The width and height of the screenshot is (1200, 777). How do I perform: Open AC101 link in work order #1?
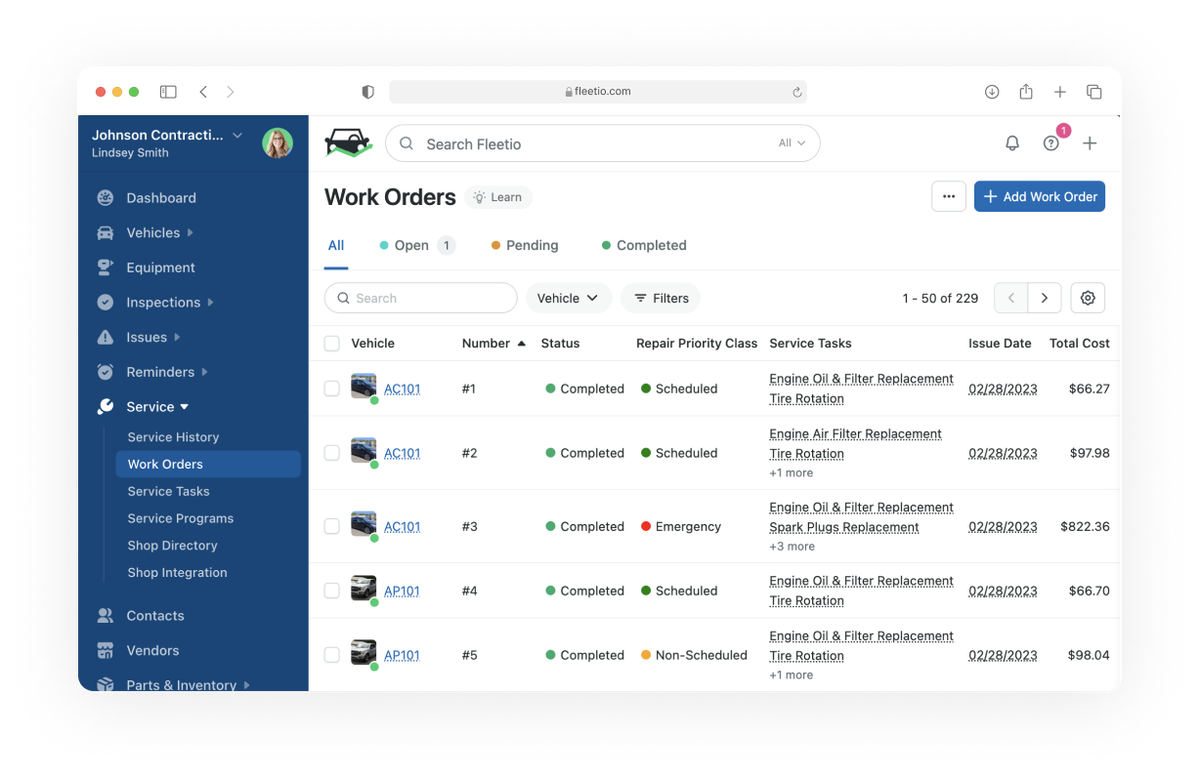[x=402, y=389]
